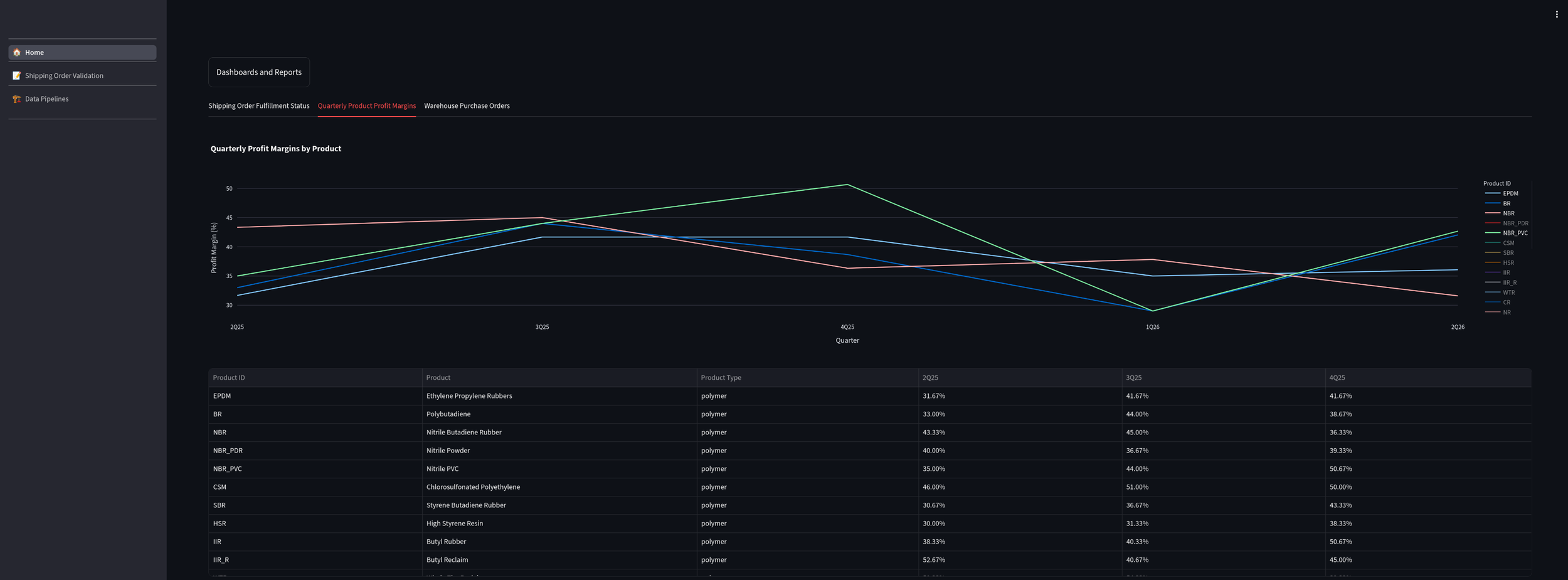Click 50.00% cell in CSM row

(1428, 487)
